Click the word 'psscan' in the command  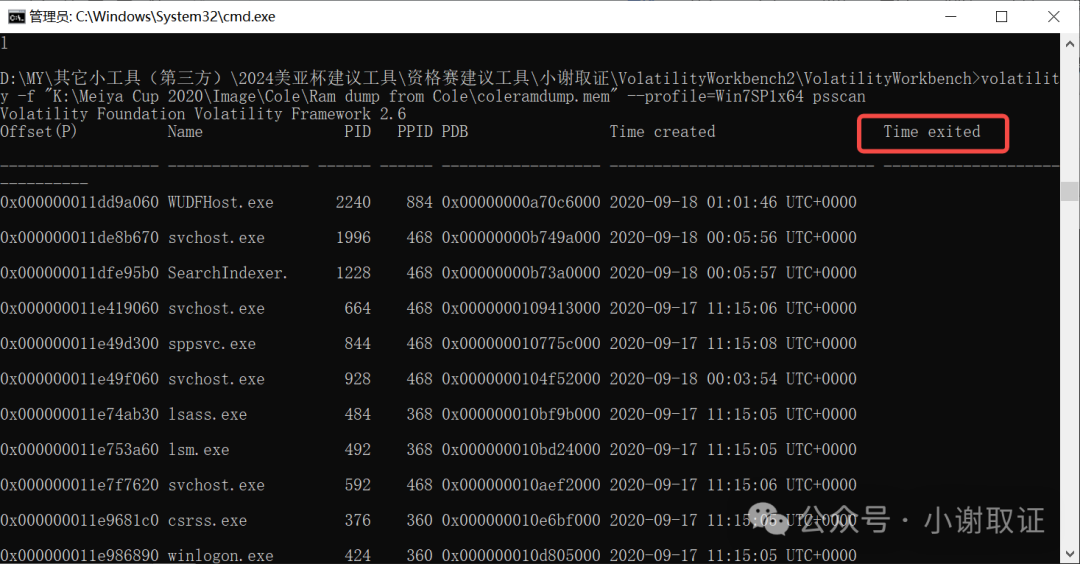click(839, 96)
